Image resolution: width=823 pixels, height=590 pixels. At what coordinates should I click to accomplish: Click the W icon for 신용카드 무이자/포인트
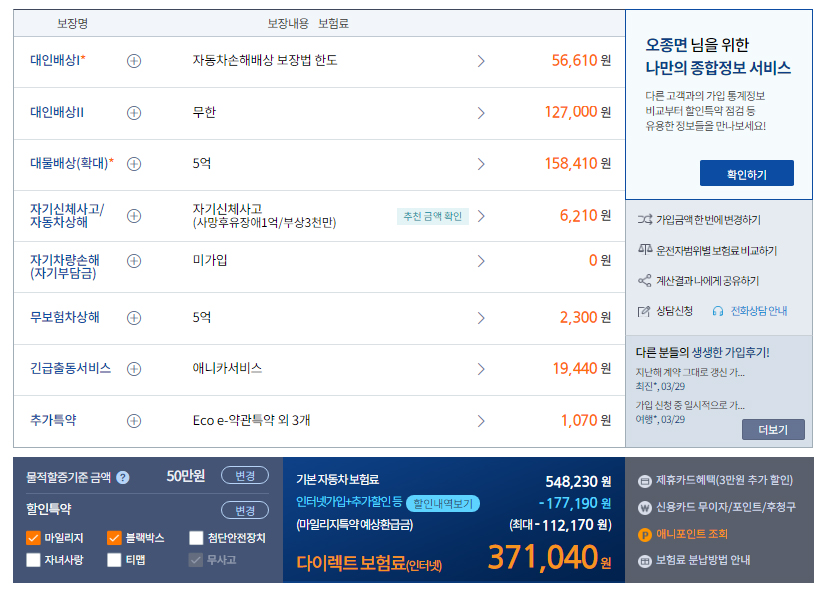pyautogui.click(x=645, y=508)
